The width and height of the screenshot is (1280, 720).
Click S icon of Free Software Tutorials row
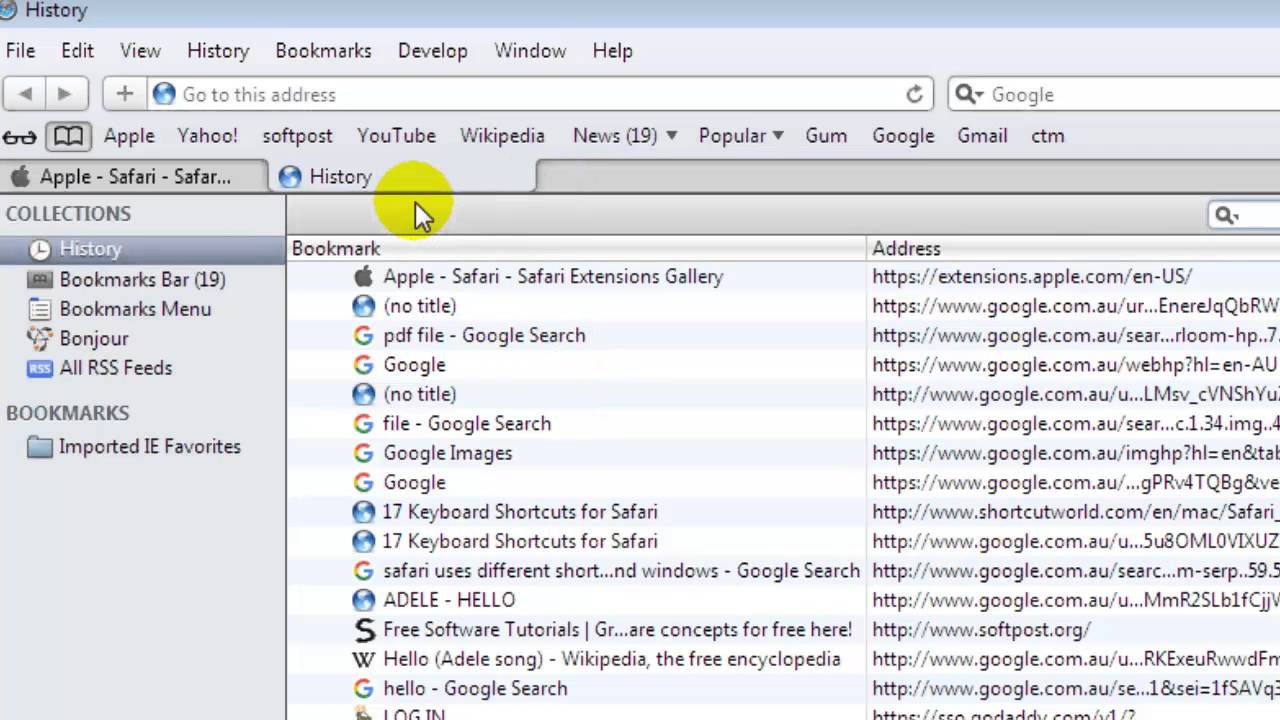click(364, 630)
